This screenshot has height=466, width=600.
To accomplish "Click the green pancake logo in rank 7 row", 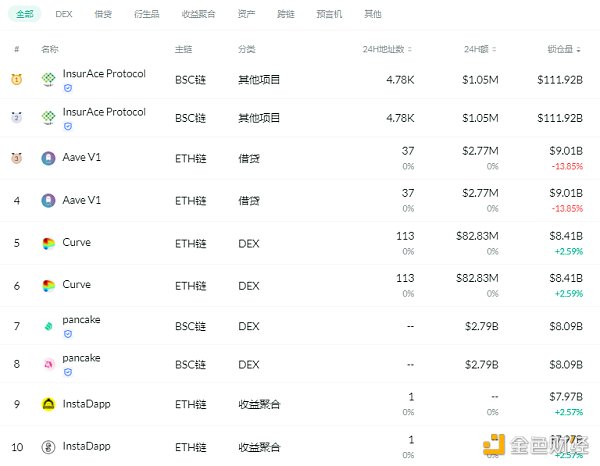I will tap(48, 326).
